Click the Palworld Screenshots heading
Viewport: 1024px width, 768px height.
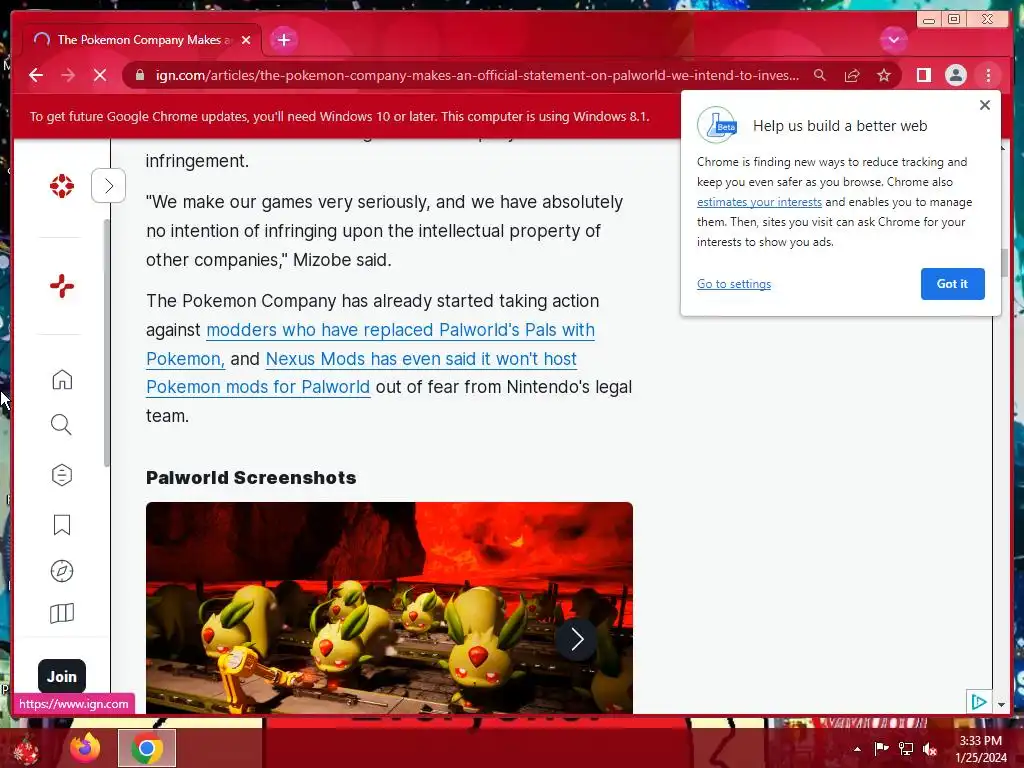251,477
